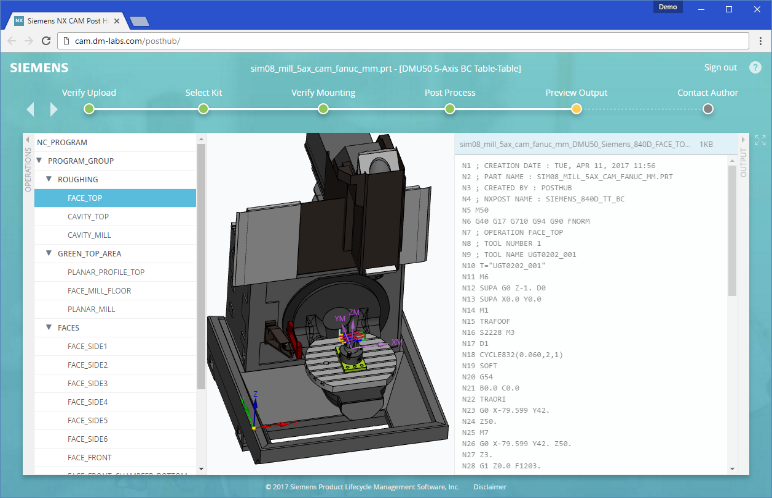Click the operations tree scrollbar thumb
This screenshot has height=498, width=772.
201,266
